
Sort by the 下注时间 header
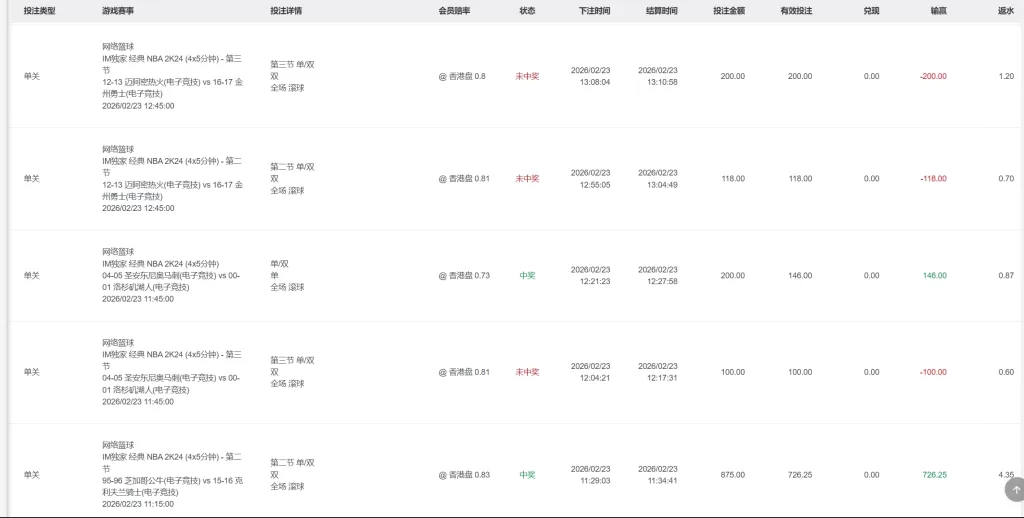point(594,11)
